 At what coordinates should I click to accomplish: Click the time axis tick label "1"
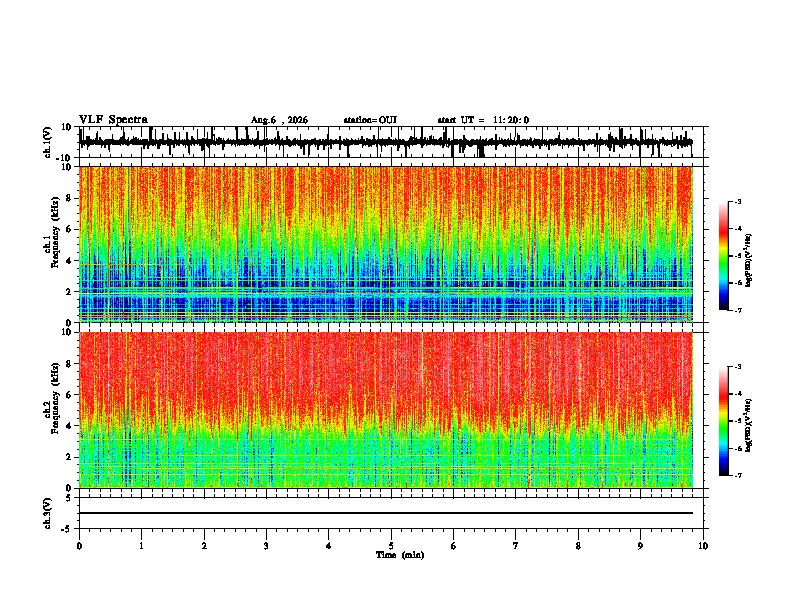pos(141,546)
